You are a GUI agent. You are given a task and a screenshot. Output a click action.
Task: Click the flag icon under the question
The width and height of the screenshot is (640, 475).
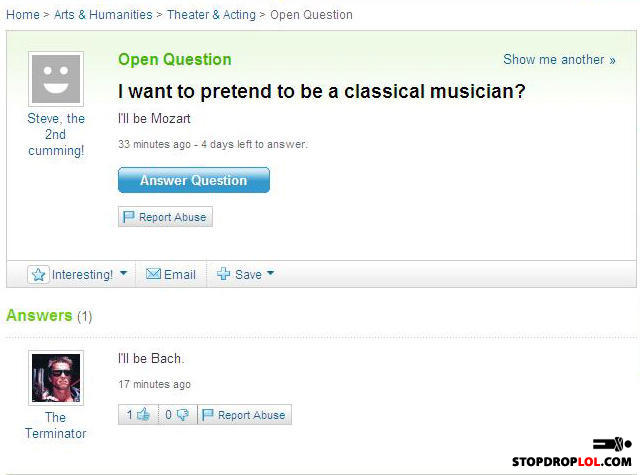pyautogui.click(x=128, y=217)
